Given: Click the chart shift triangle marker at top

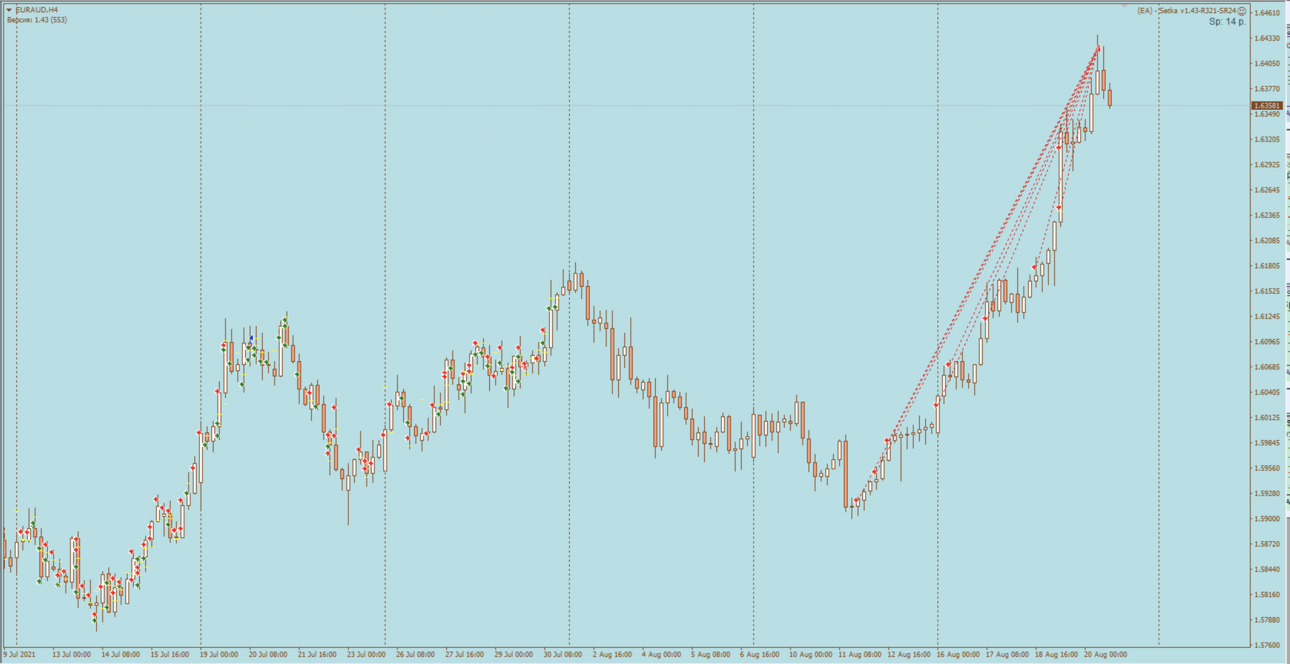Looking at the screenshot, I should click(1124, 6).
